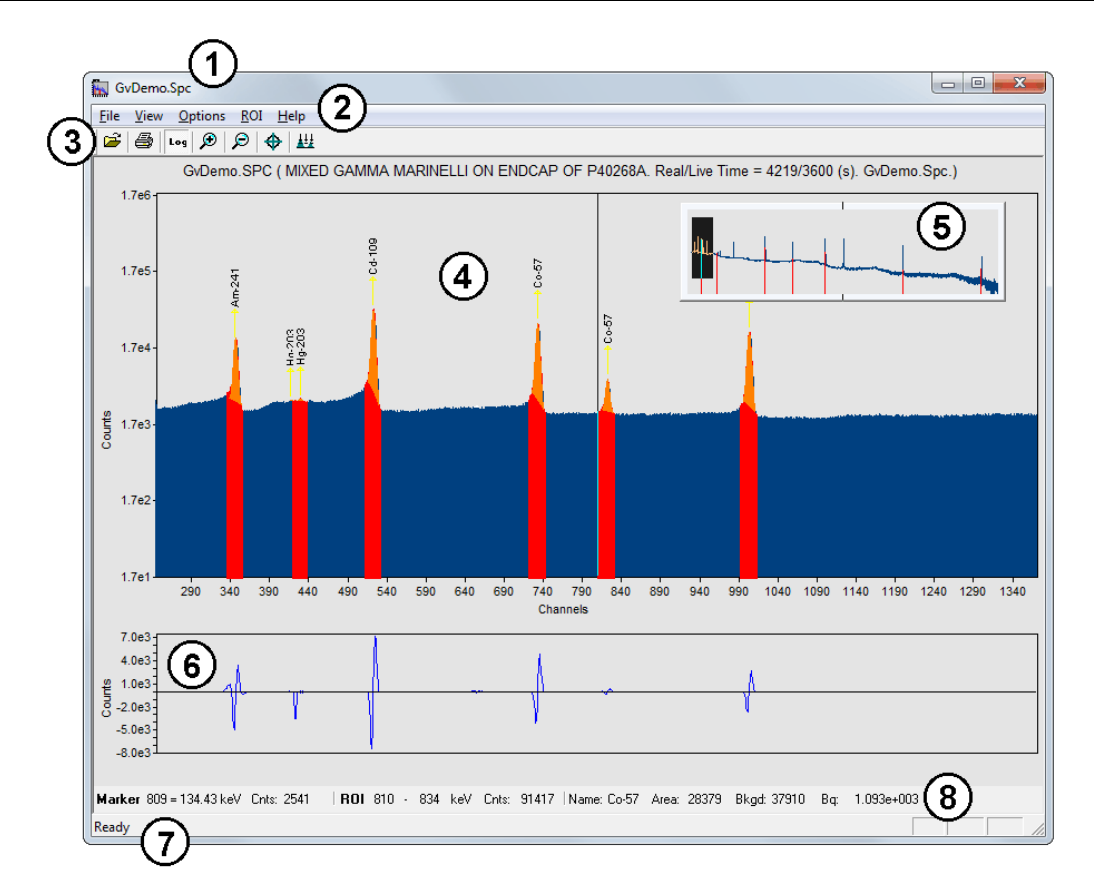Open the File menu
Screen dimensions: 1094x874
coord(110,116)
